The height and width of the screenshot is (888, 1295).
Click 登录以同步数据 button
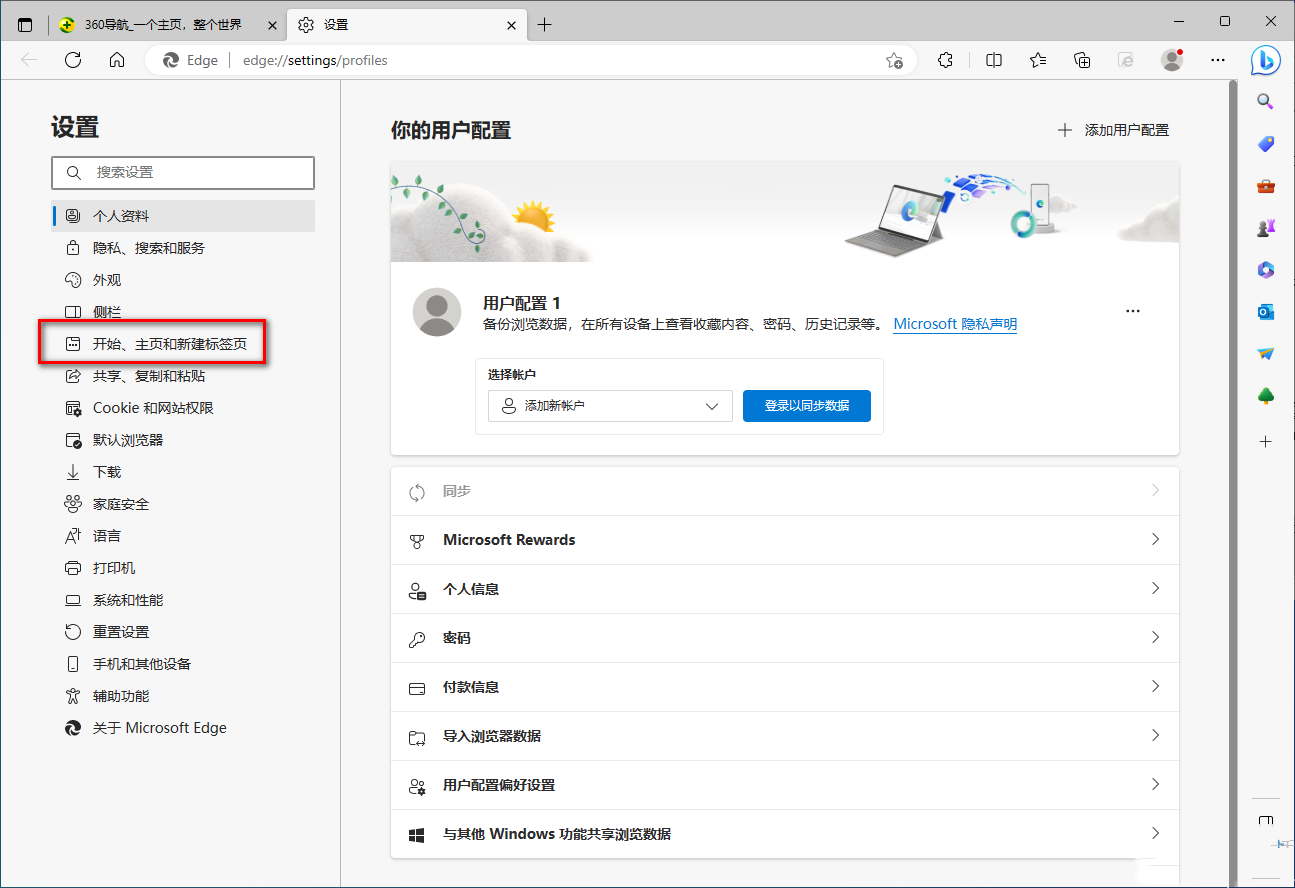point(807,406)
